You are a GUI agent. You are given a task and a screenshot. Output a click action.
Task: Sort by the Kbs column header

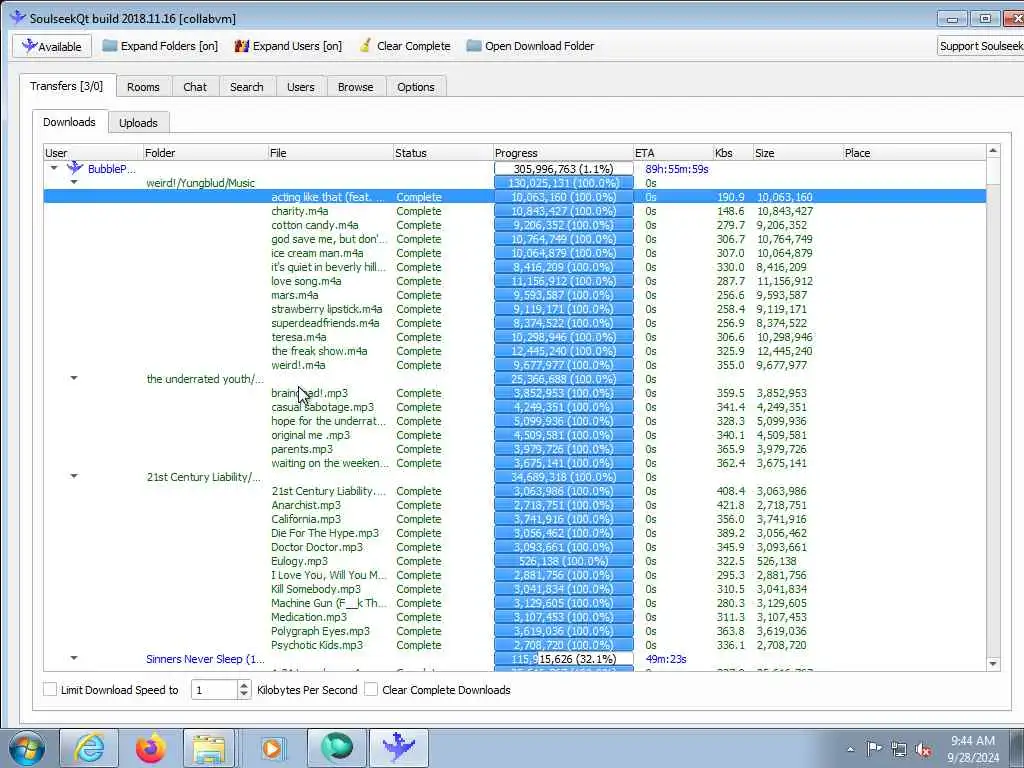(x=733, y=153)
